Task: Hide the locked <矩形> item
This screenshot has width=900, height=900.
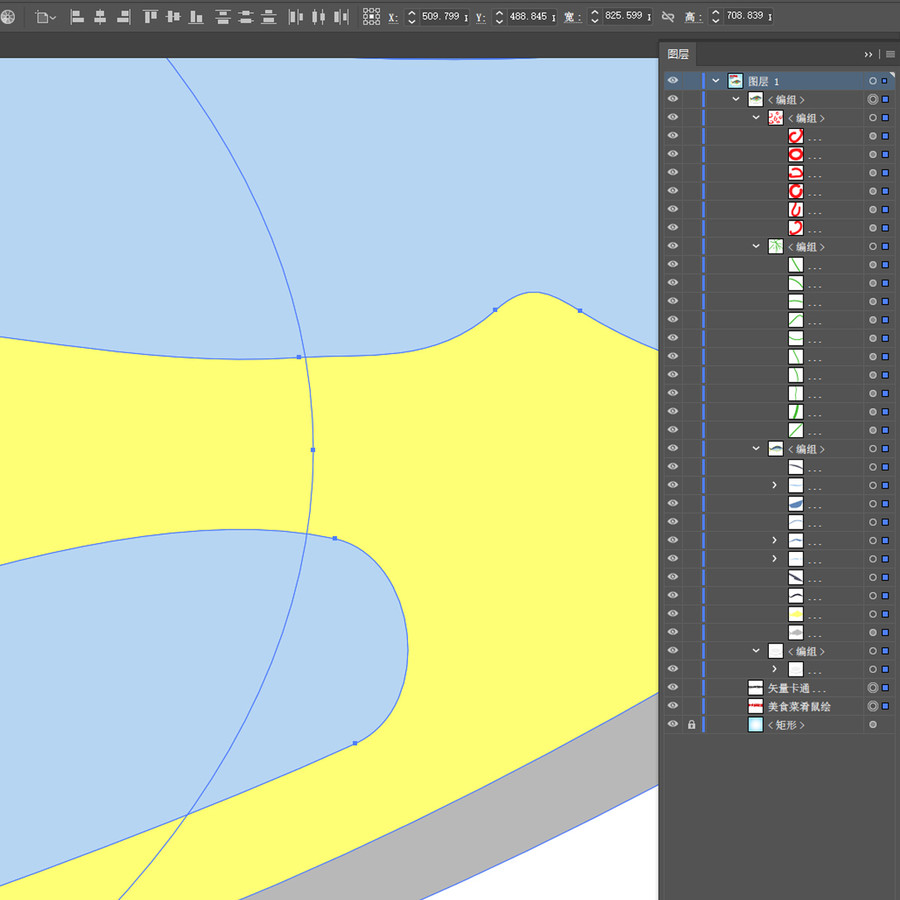Action: click(x=673, y=724)
